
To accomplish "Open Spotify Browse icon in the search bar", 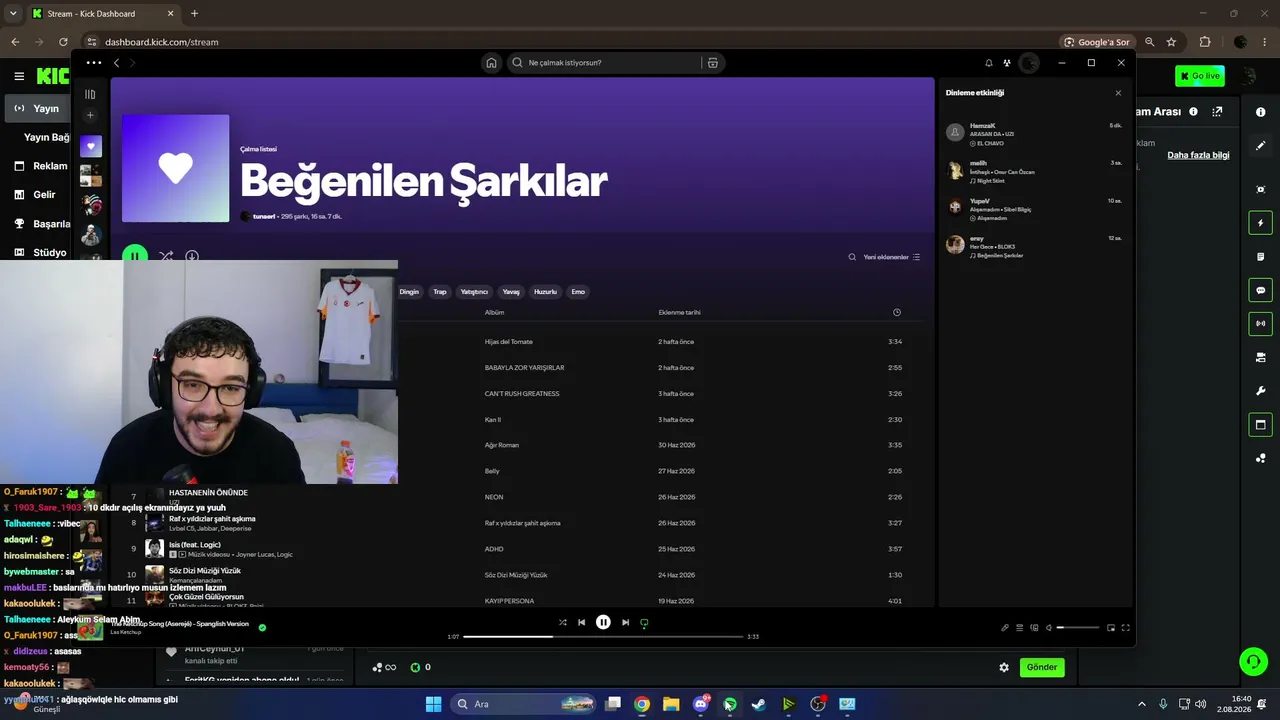I will tap(712, 62).
